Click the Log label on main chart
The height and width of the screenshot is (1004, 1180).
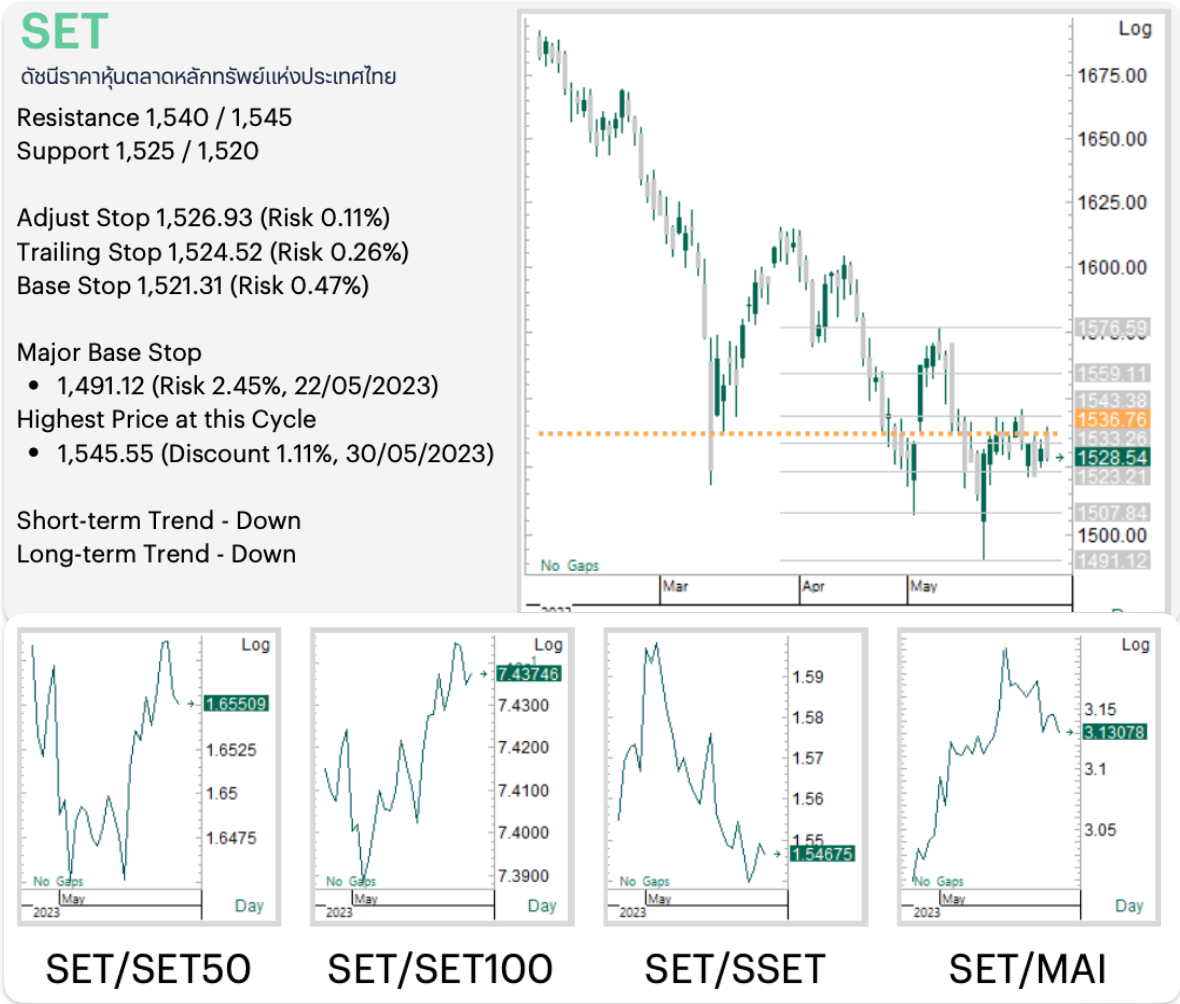(1134, 29)
